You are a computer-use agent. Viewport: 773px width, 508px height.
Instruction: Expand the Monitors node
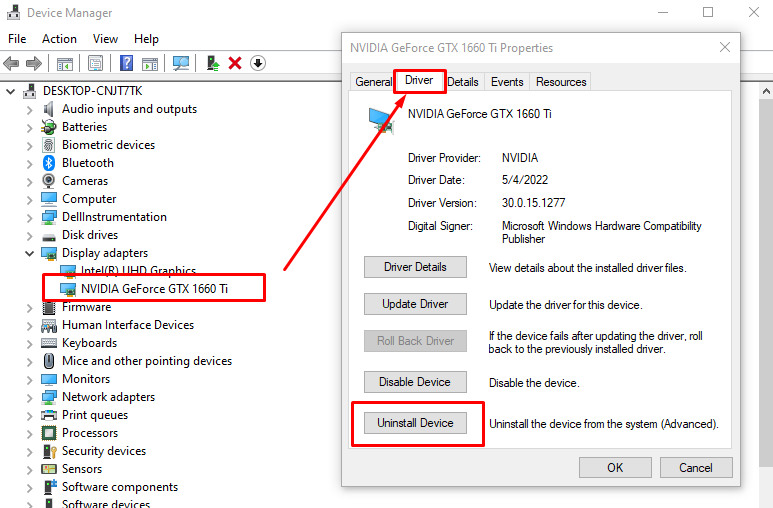[30, 379]
